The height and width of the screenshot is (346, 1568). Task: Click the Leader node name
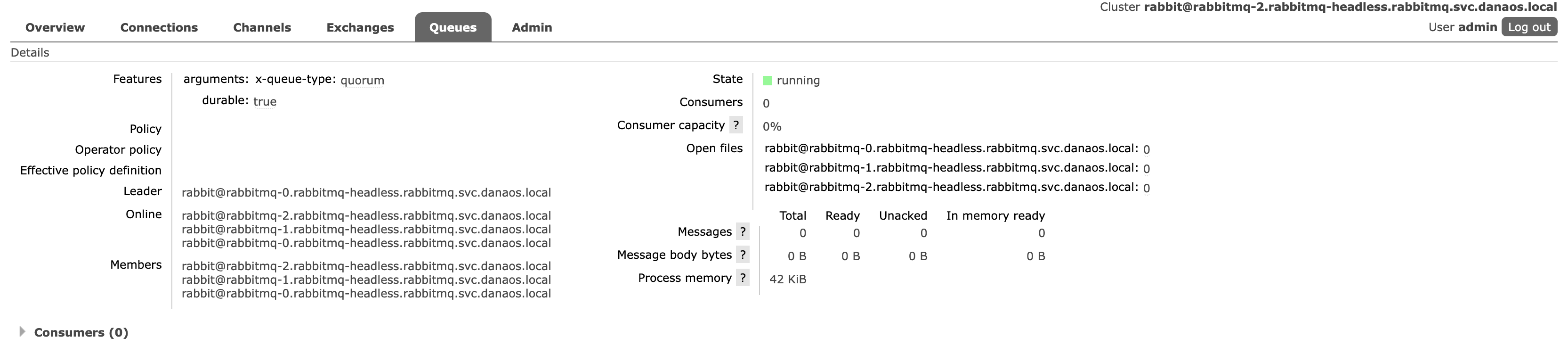[x=366, y=192]
